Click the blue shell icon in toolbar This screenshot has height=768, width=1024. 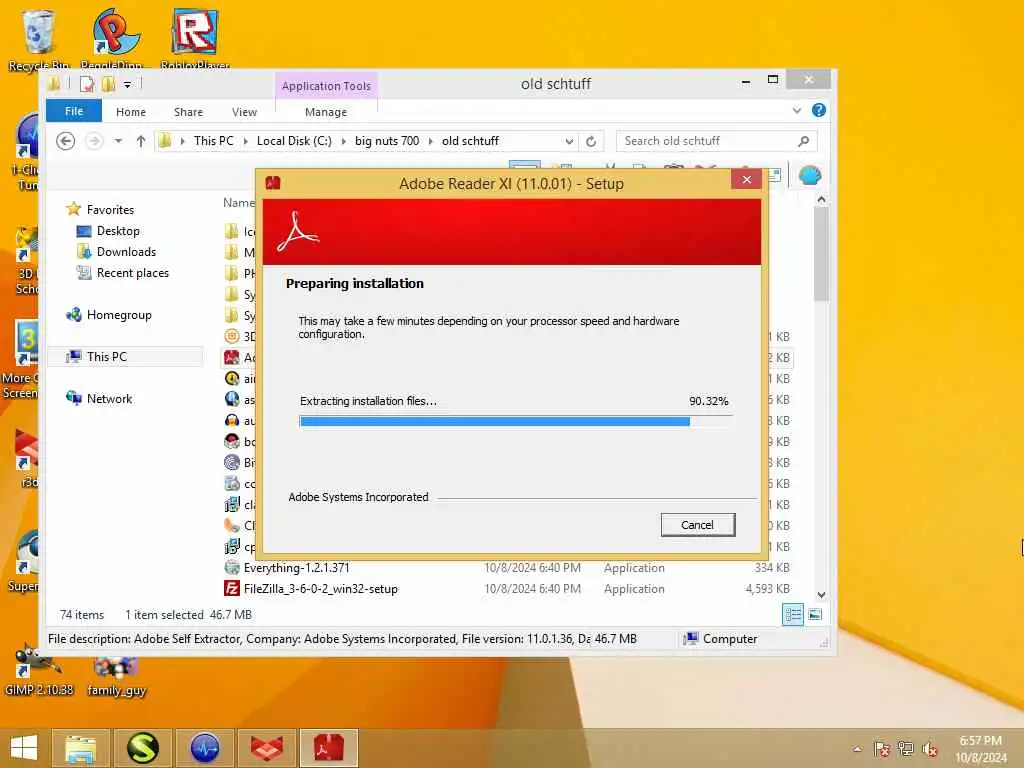coord(810,176)
